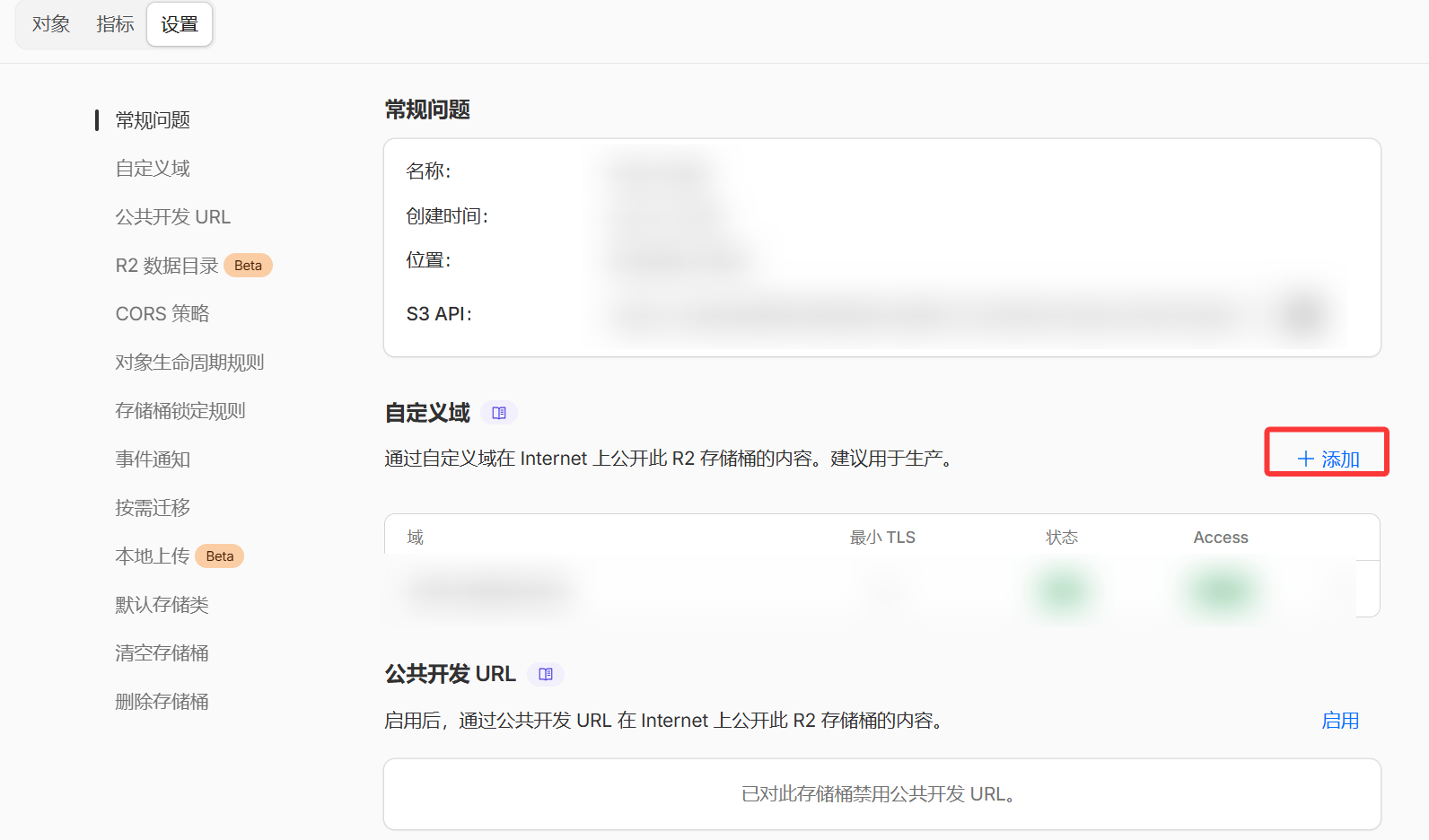Go to 常规问题 in the sidebar
The width and height of the screenshot is (1429, 840).
tap(153, 120)
